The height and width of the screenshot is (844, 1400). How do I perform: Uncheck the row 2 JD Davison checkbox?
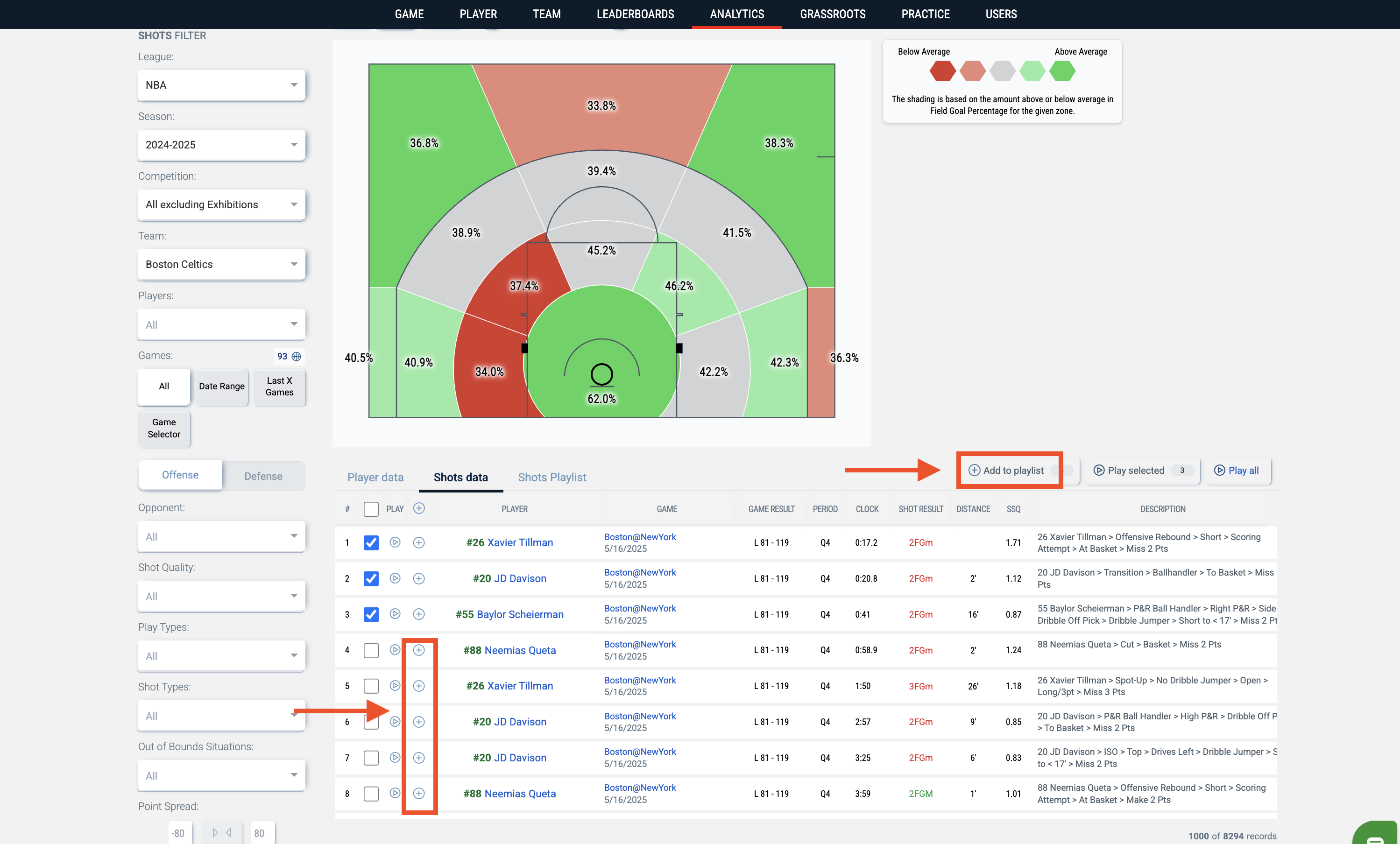[x=371, y=578]
